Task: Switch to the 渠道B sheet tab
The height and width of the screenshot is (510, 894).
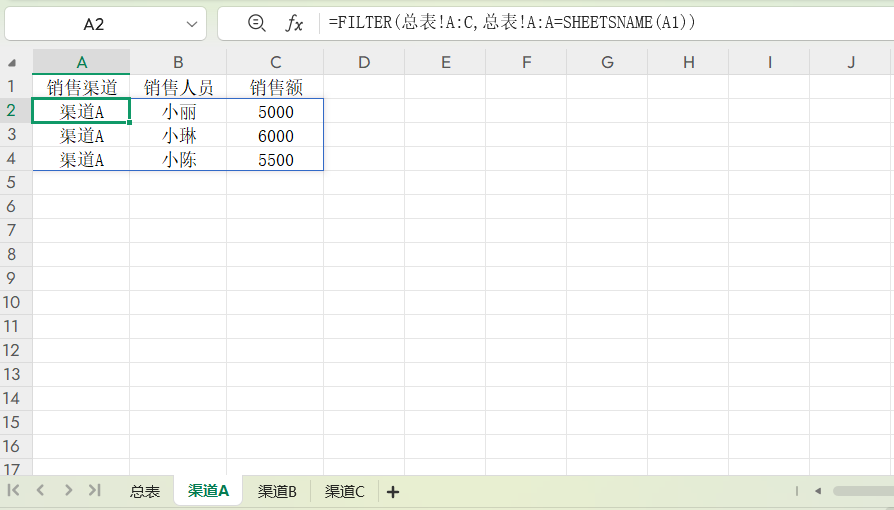Action: [277, 491]
